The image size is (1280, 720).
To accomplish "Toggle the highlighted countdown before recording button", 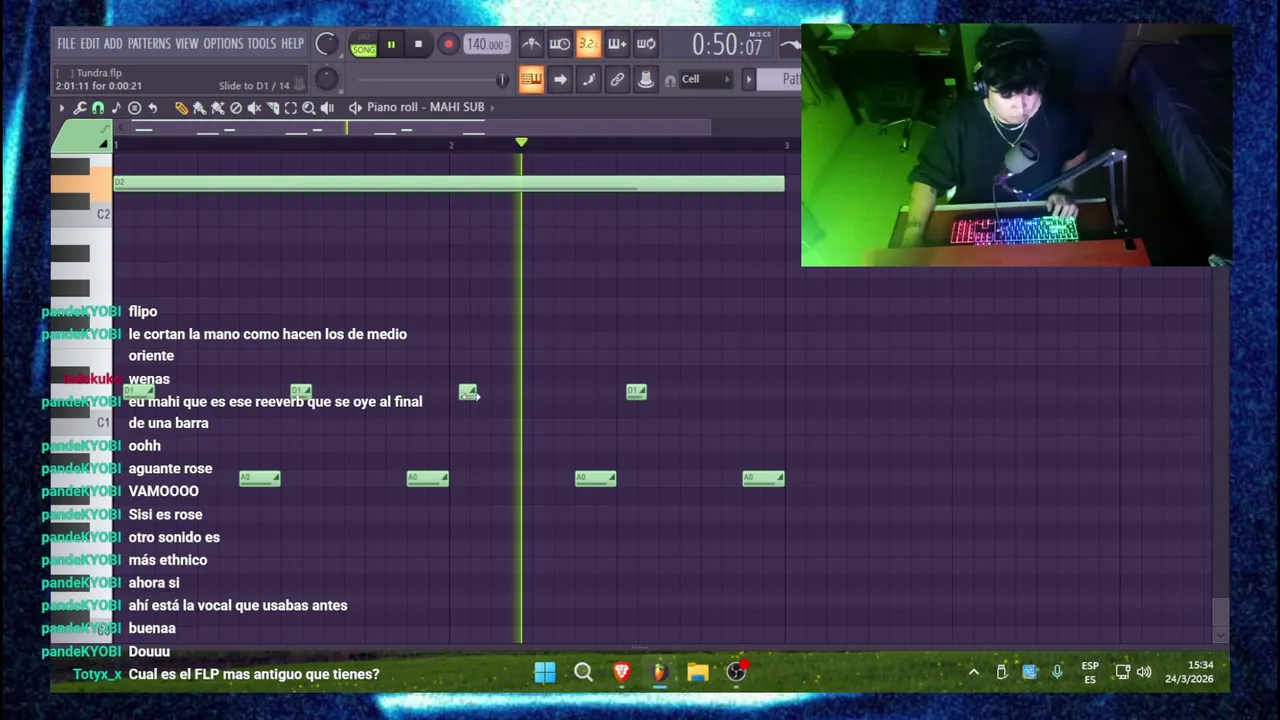I will click(588, 44).
